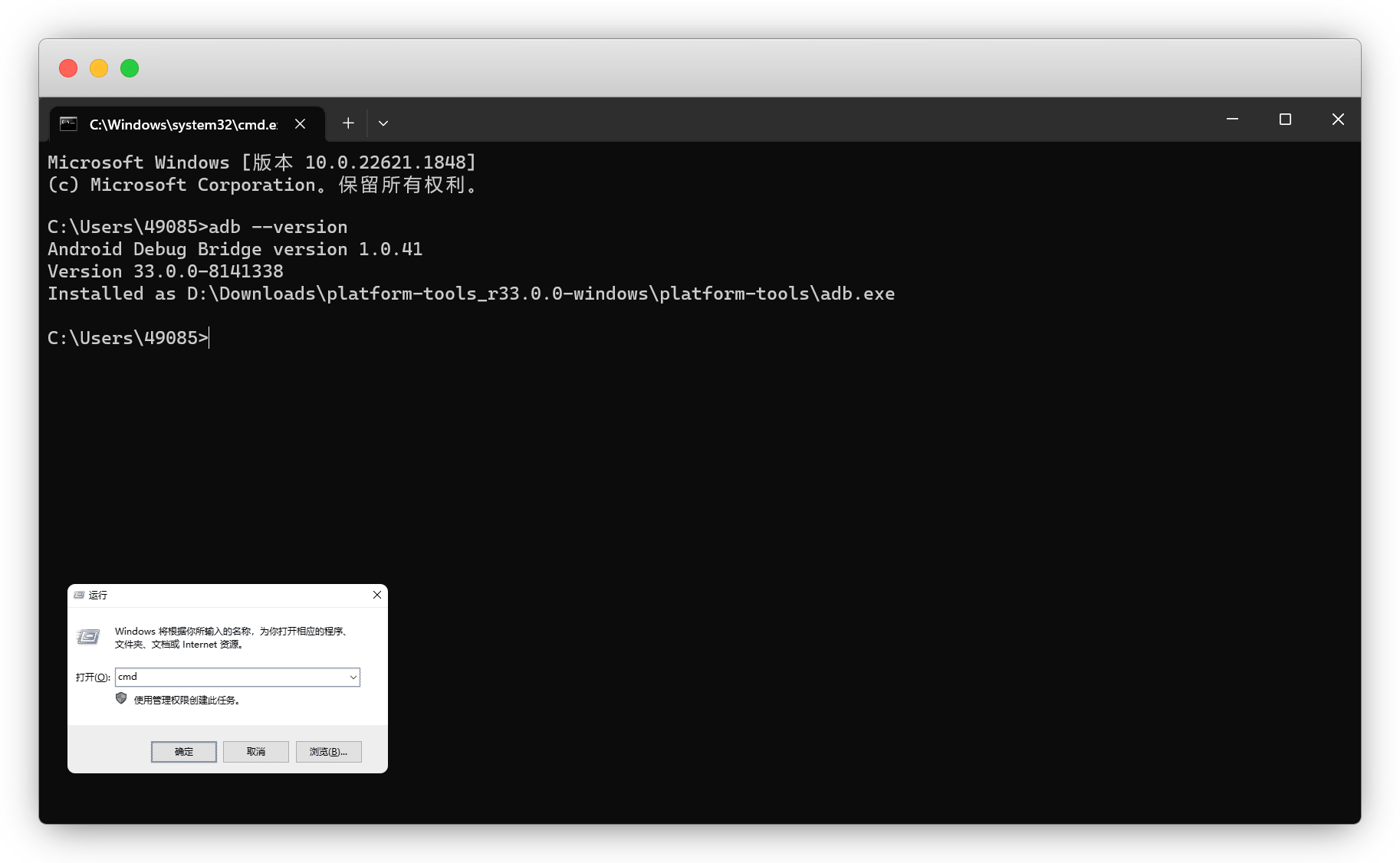Select the C:\Windows\system32\cmd.exe tab
This screenshot has width=1400, height=863.
(183, 124)
